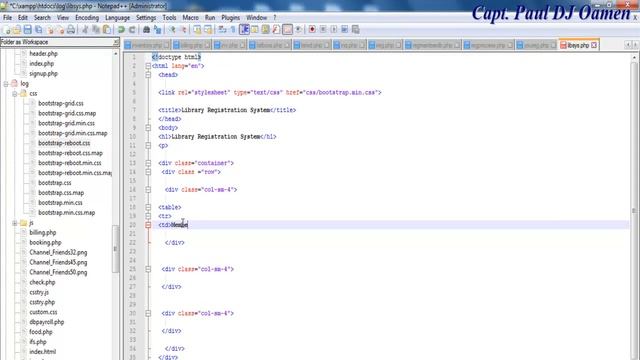This screenshot has width=640, height=360.
Task: Click the Document Map toolbar icon
Action: 265,29
